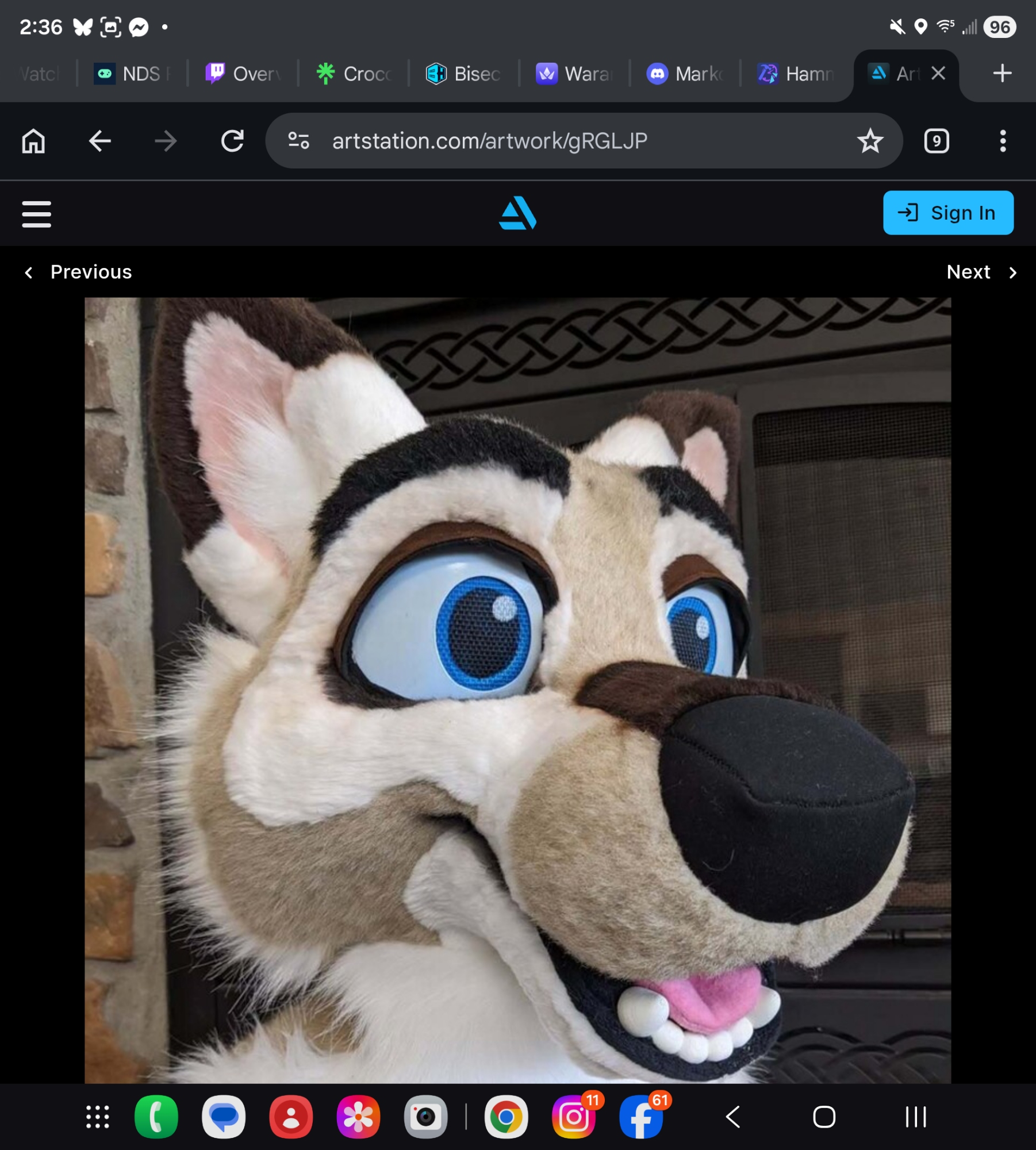The image size is (1036, 1150).
Task: Go to the Next artwork
Action: tap(981, 272)
